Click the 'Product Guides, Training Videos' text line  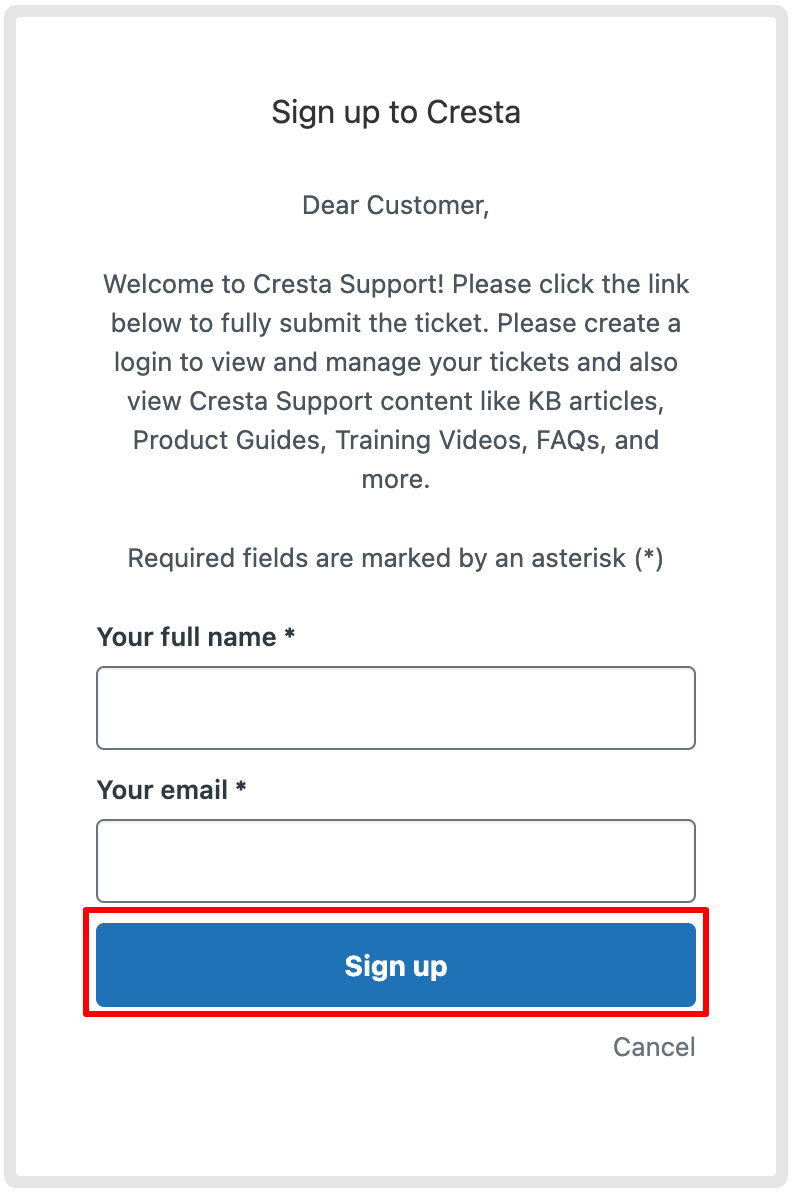coord(395,440)
